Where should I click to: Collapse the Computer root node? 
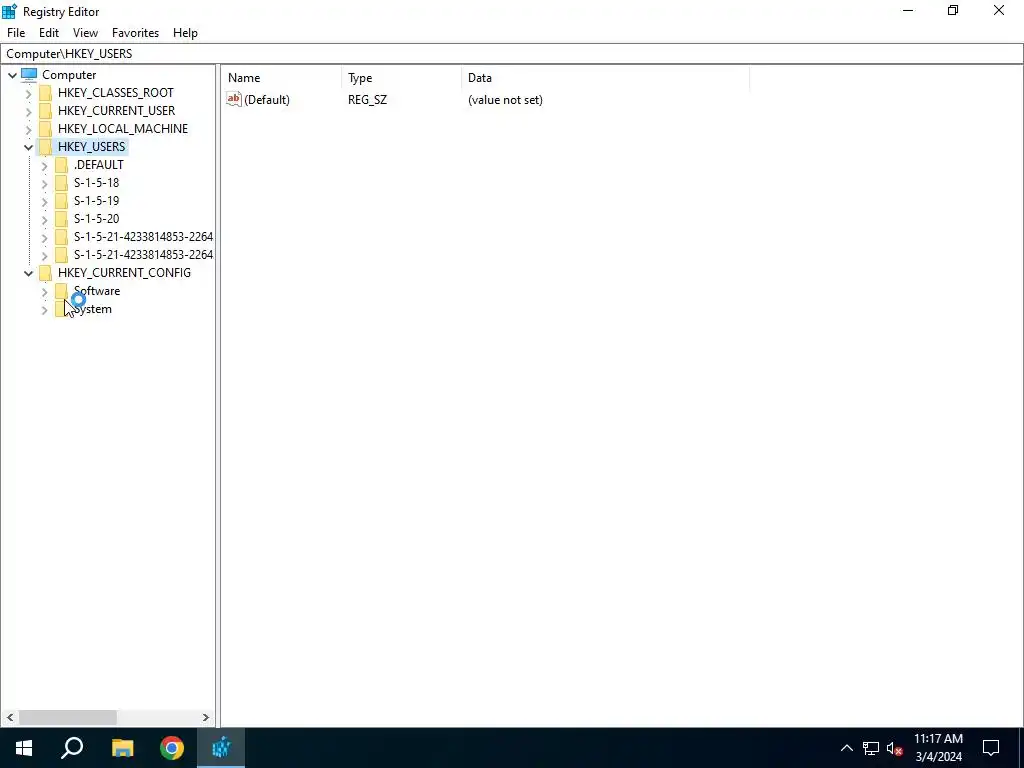coord(12,75)
